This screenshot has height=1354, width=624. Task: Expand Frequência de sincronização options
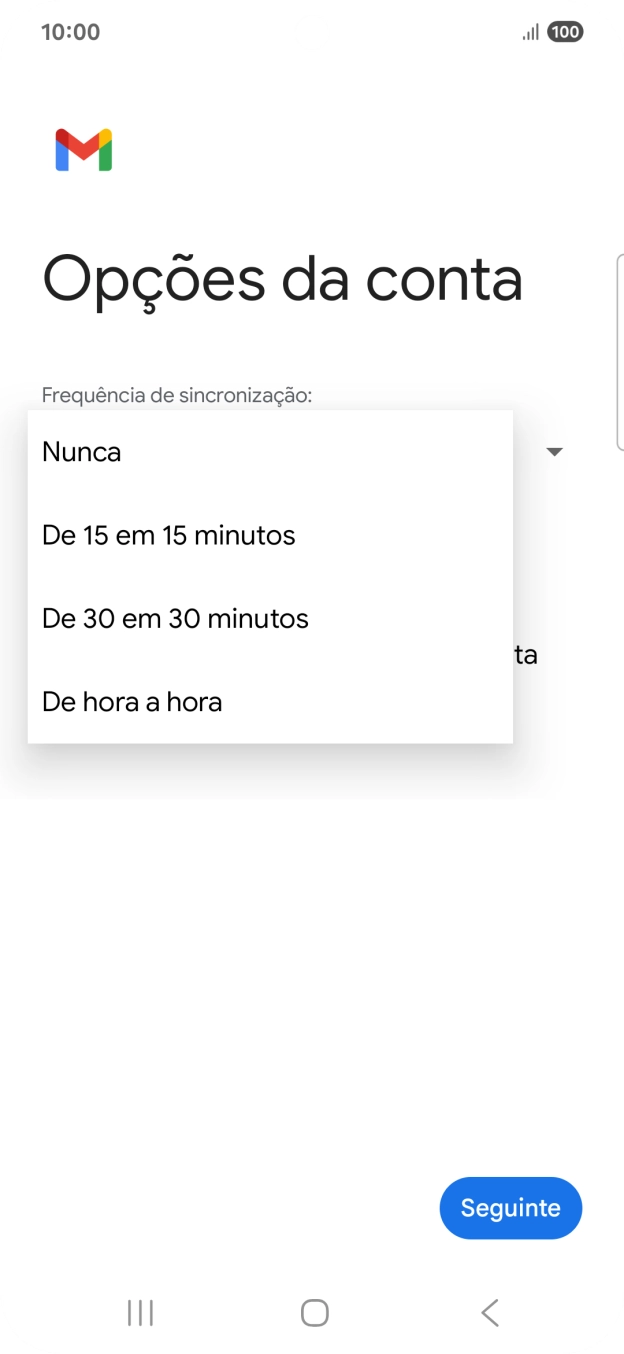click(555, 452)
